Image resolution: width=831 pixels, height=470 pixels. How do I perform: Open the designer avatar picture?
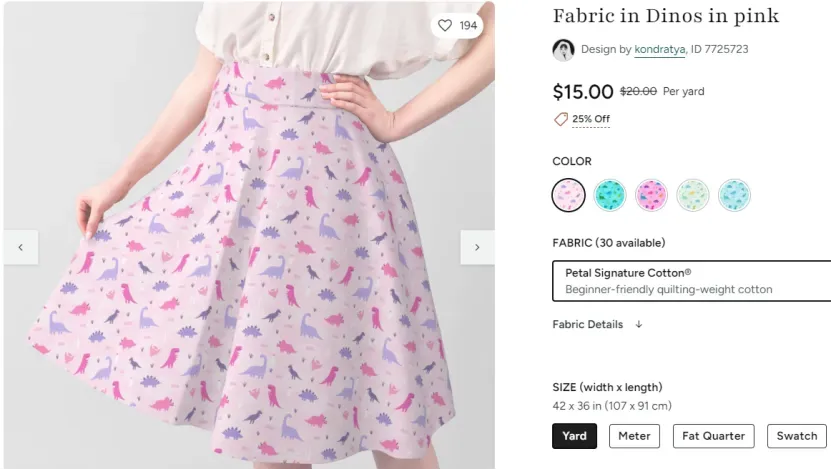563,50
